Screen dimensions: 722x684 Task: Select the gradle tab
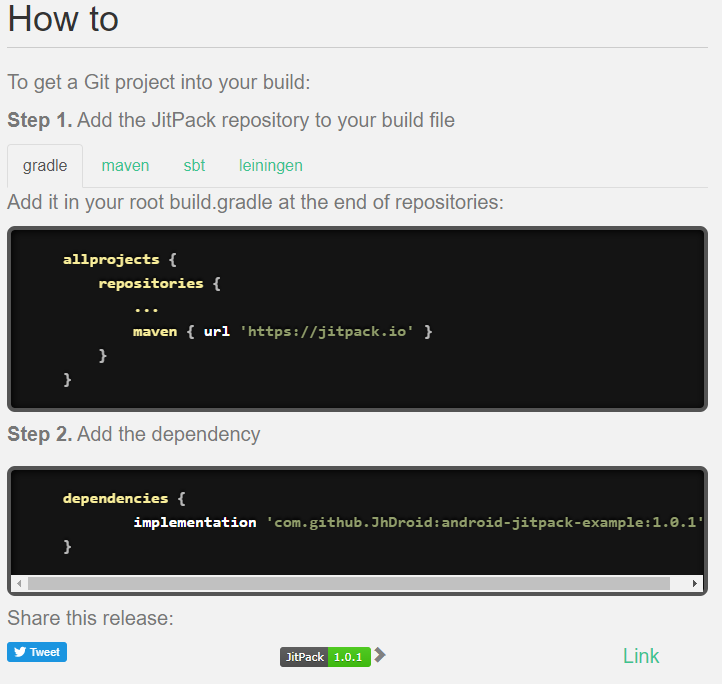point(45,166)
